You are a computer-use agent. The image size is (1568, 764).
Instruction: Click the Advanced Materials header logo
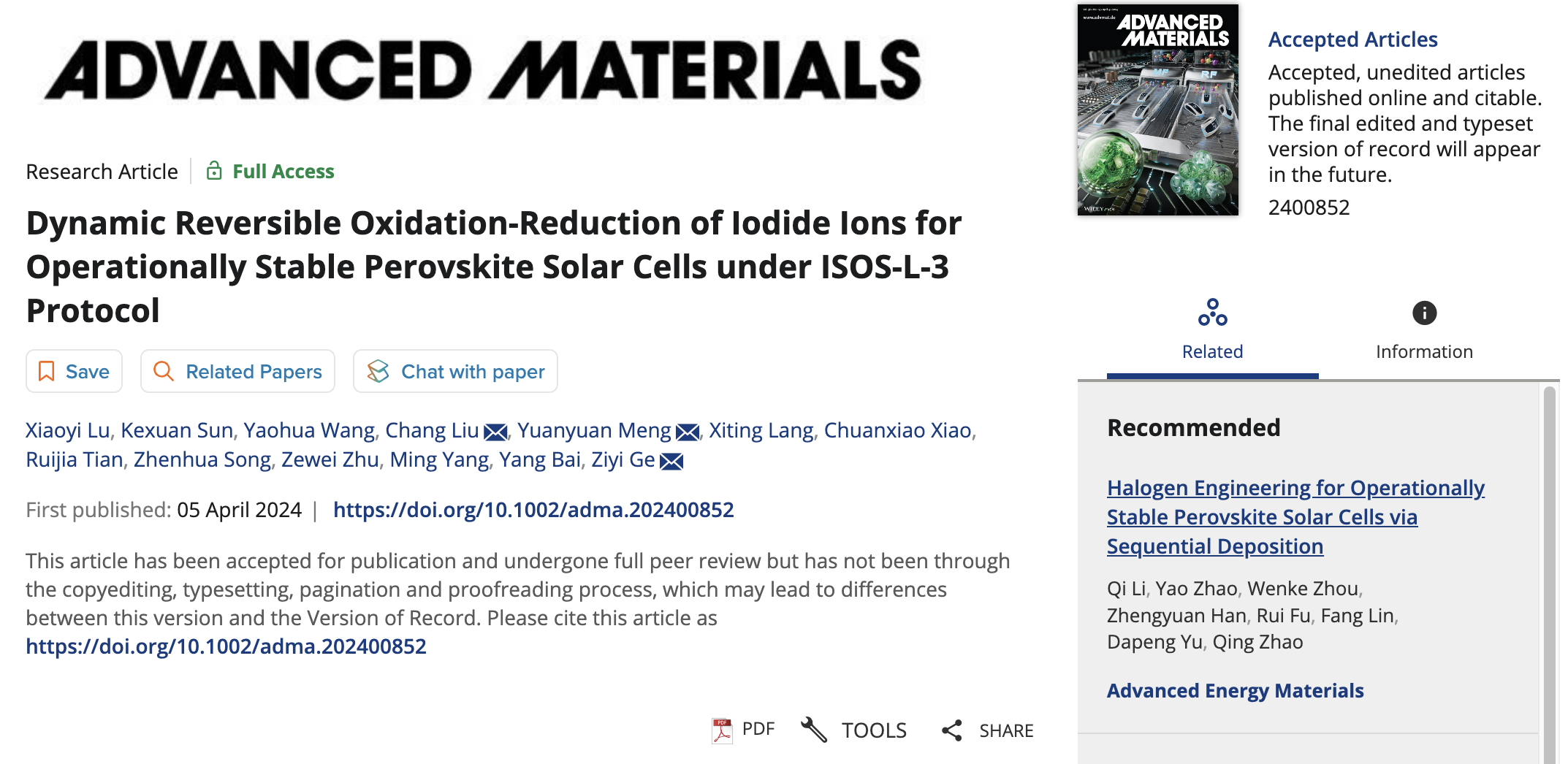[482, 70]
